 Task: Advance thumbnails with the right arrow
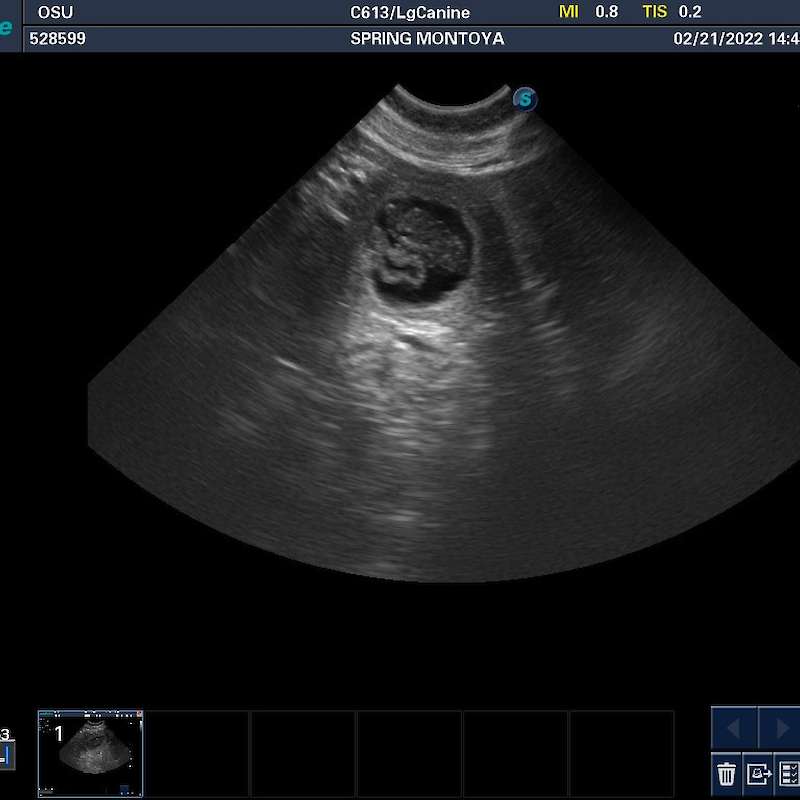pyautogui.click(x=780, y=727)
